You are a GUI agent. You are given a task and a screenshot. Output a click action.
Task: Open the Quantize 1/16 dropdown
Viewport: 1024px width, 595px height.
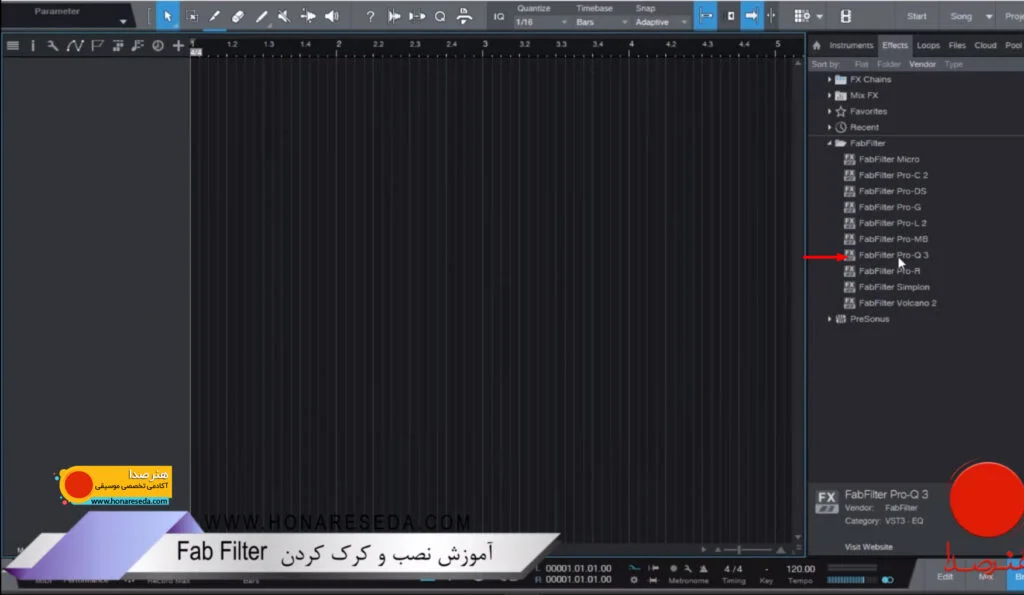point(541,22)
